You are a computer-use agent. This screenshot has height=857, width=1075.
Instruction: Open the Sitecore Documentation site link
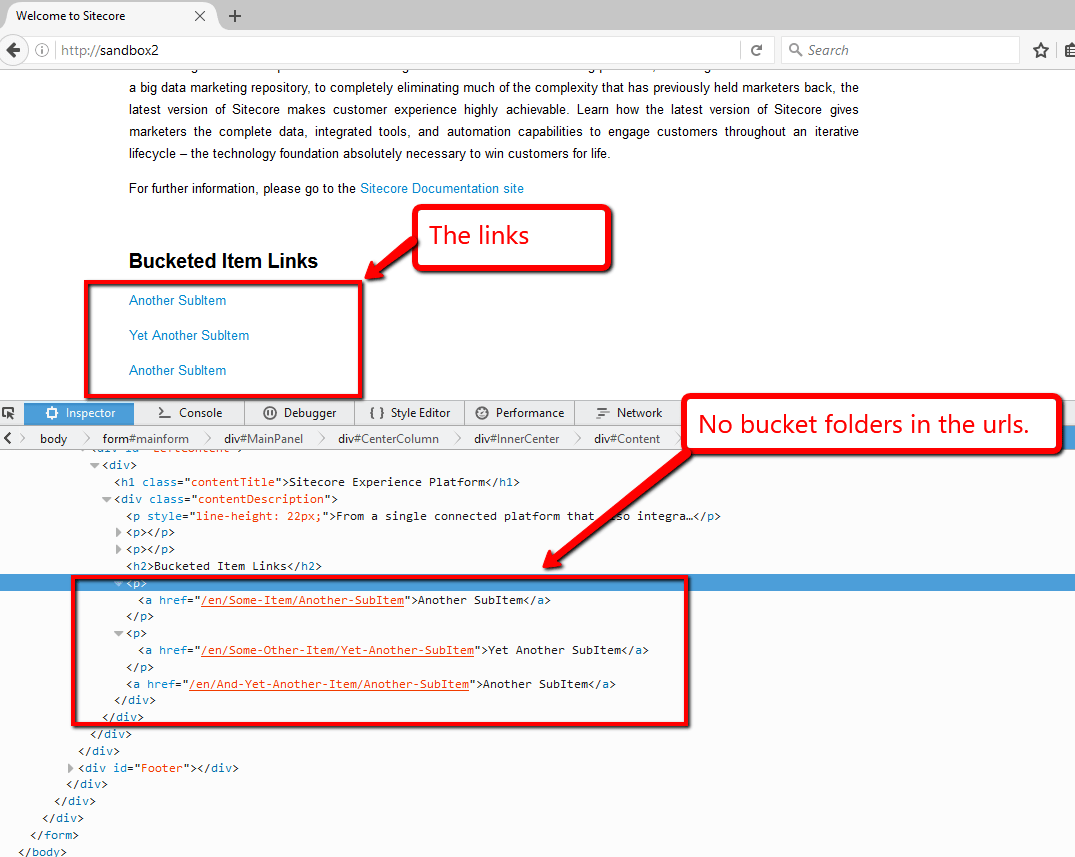441,188
